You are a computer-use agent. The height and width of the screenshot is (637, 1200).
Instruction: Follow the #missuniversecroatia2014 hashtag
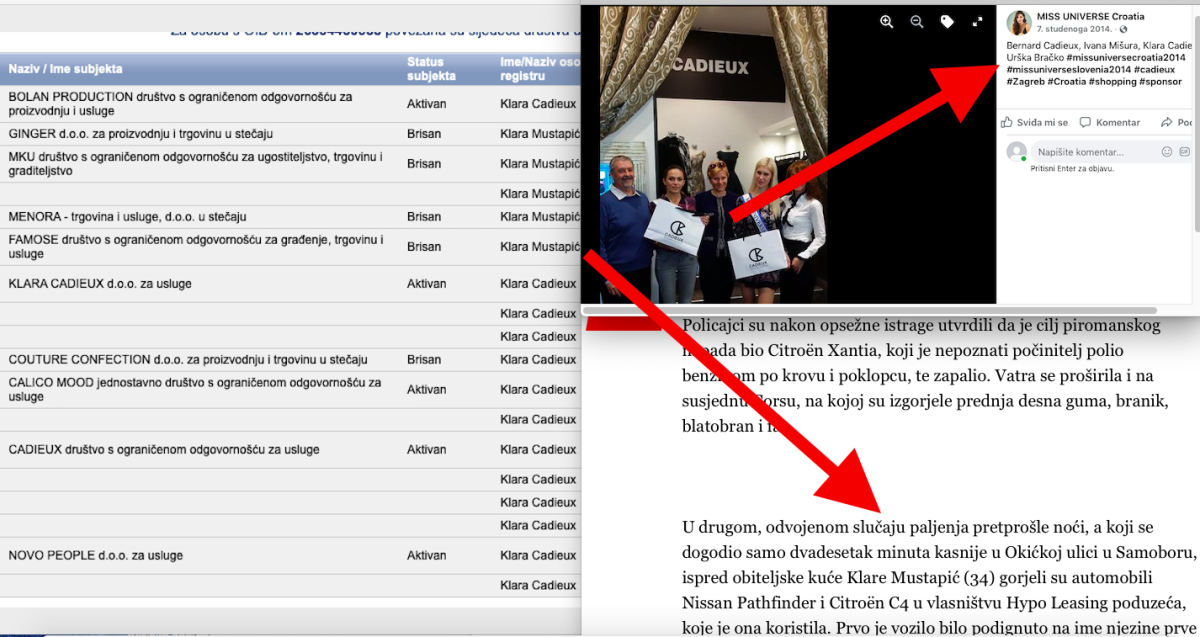coord(1125,57)
